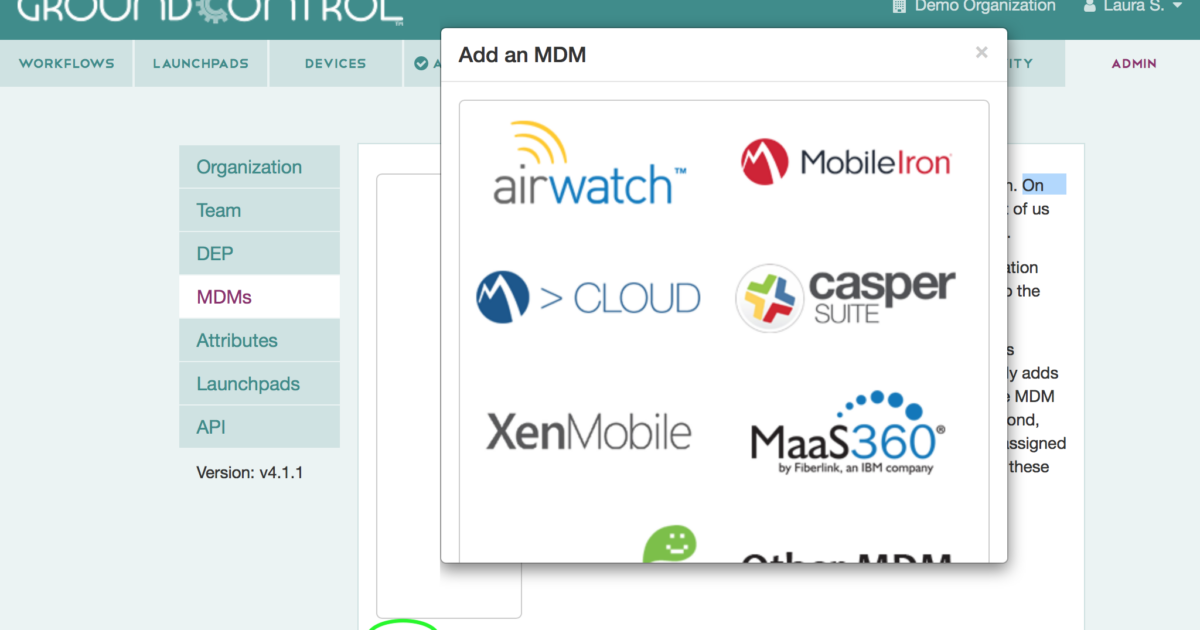Viewport: 1200px width, 630px height.
Task: Choose the MobileIron Cloud option
Action: coord(588,297)
